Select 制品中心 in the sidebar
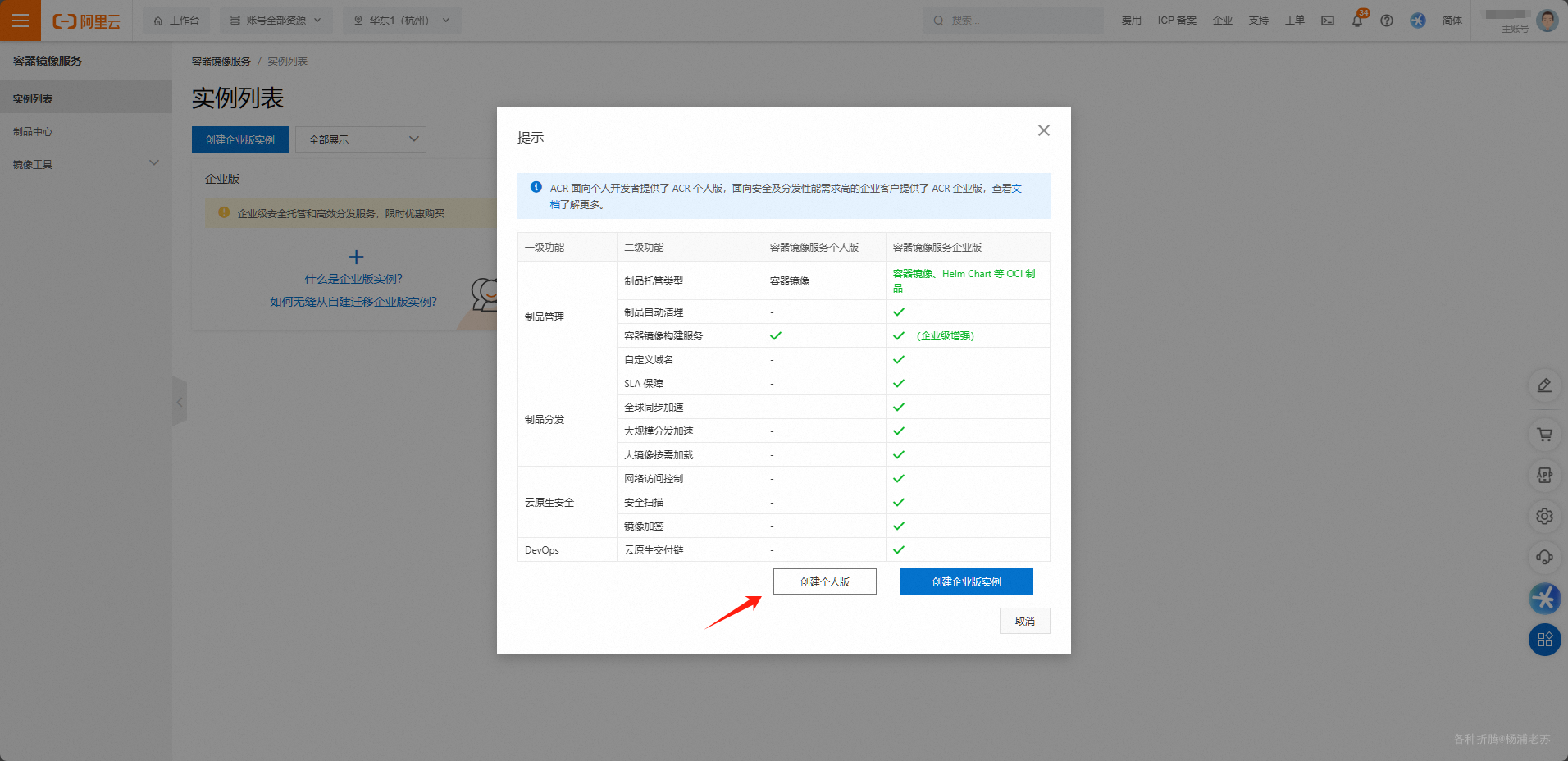 (86, 131)
